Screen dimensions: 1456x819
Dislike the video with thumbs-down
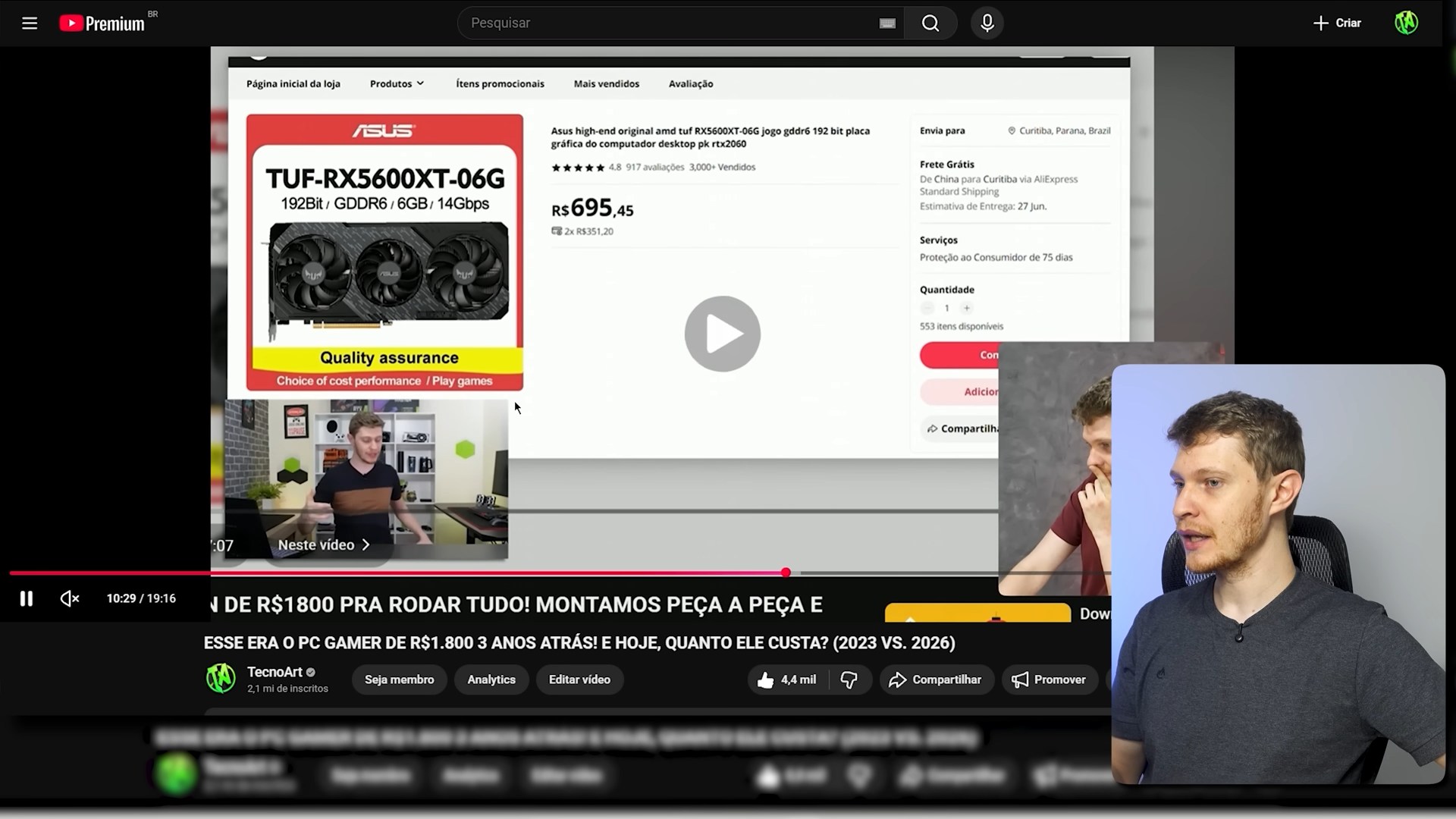[849, 680]
